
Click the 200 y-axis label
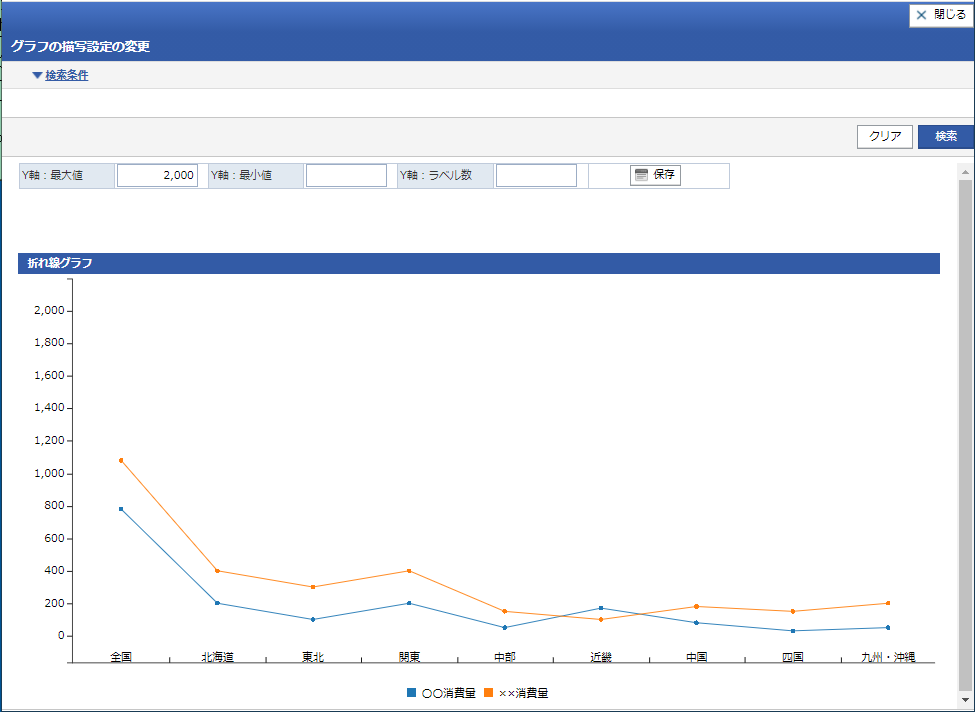[55, 603]
